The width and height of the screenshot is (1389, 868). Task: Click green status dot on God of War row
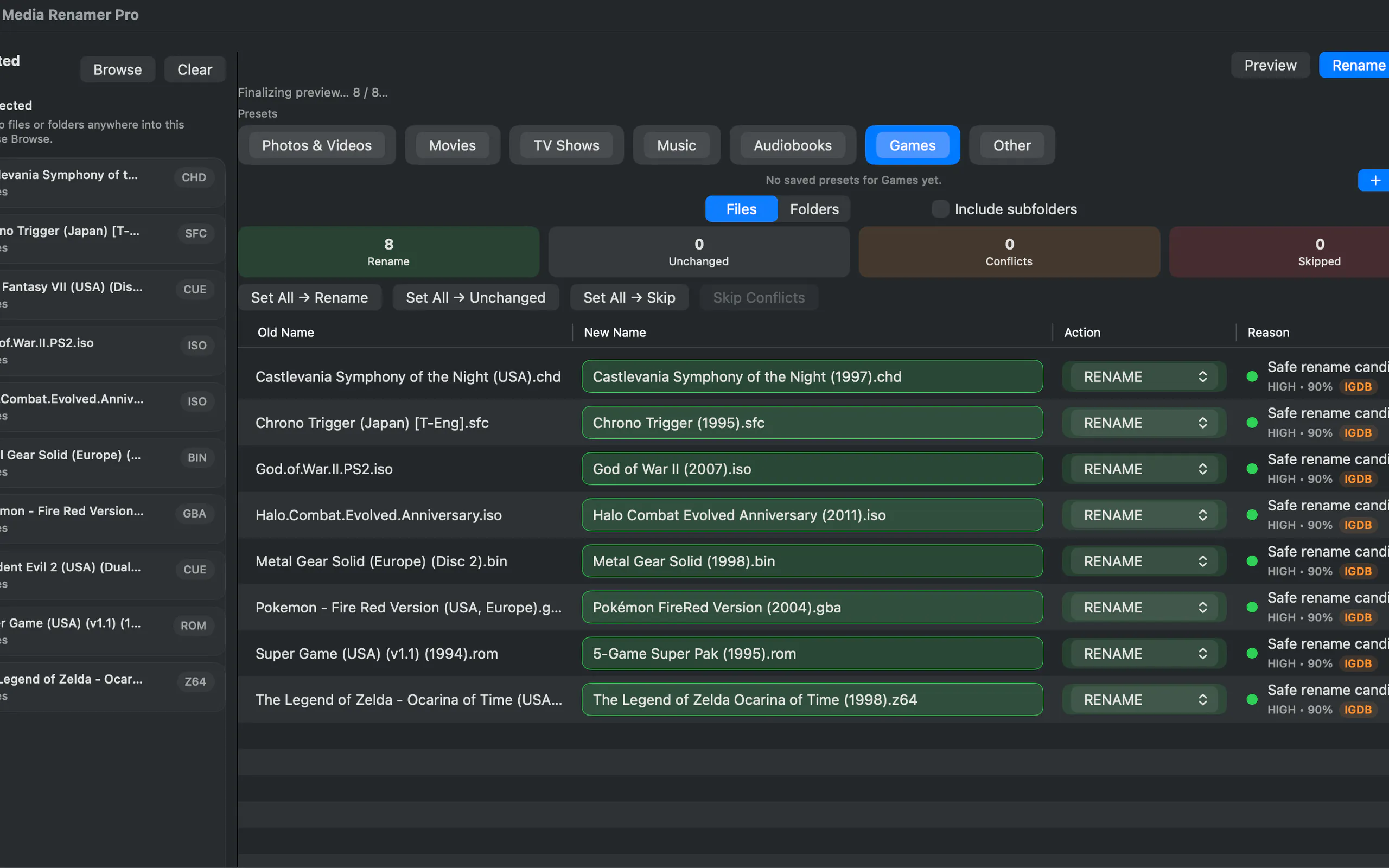(1252, 469)
